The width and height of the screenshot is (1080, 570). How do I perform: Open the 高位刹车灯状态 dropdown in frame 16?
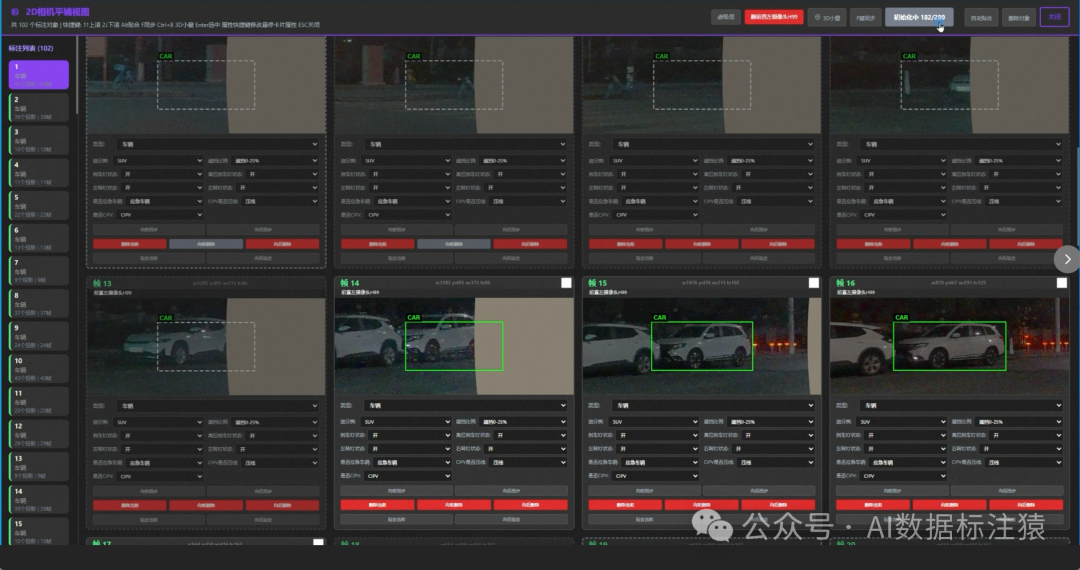[1026, 435]
